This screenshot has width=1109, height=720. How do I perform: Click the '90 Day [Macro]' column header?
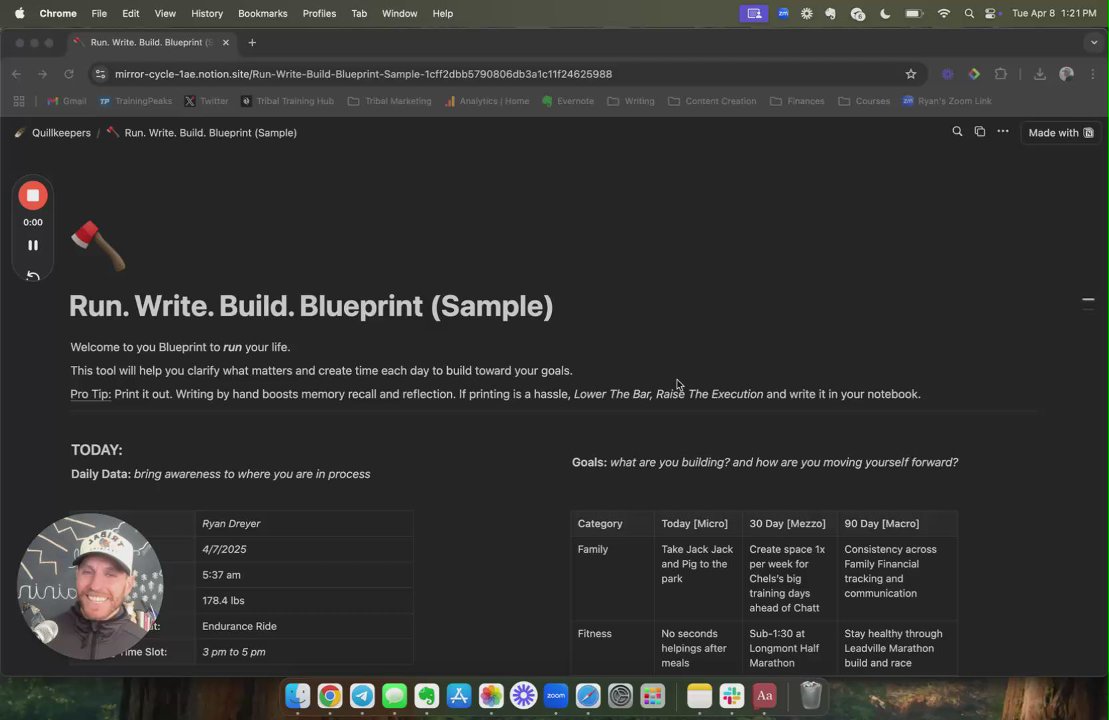tap(898, 523)
